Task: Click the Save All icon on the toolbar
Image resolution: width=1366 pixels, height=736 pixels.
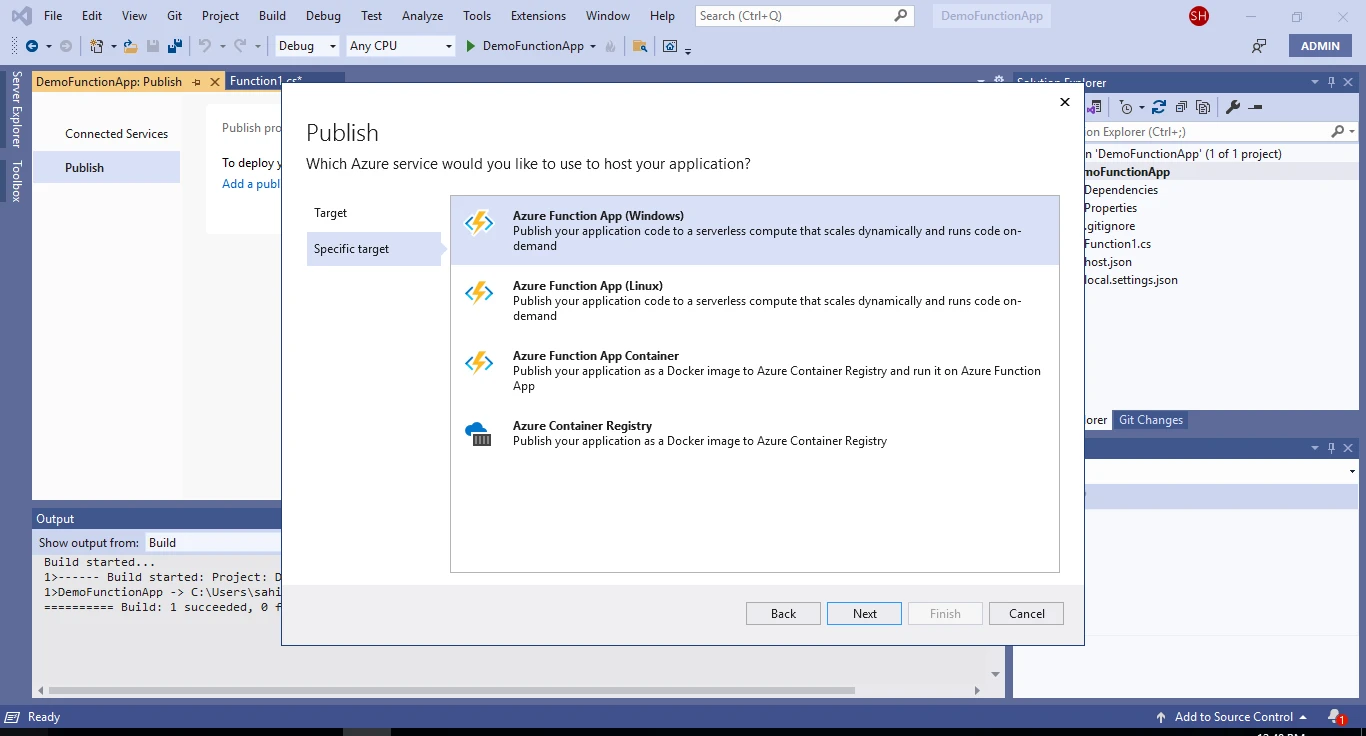Action: [175, 46]
